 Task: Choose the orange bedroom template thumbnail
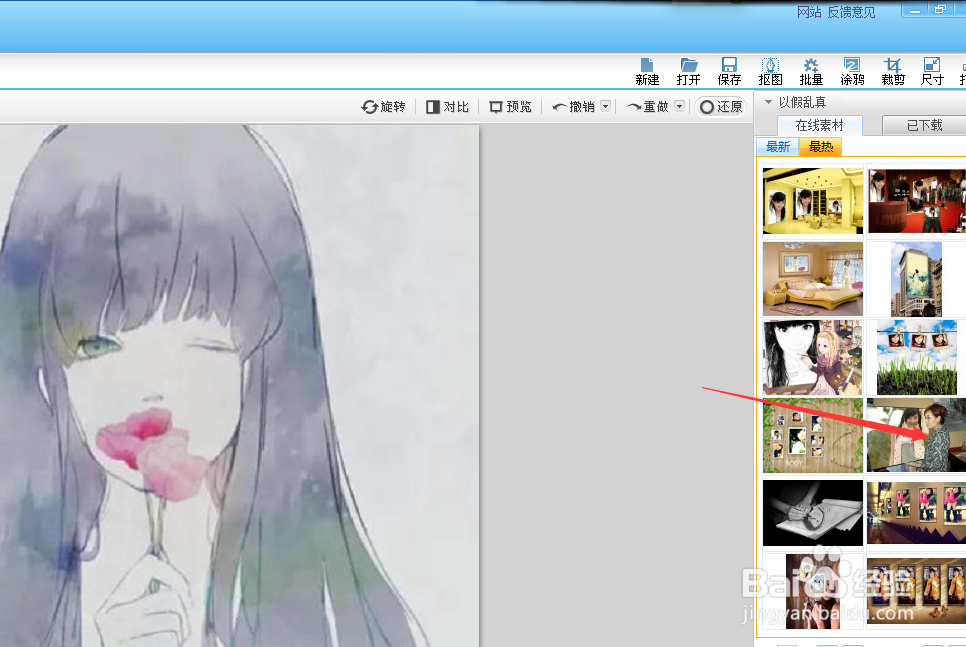[x=813, y=279]
